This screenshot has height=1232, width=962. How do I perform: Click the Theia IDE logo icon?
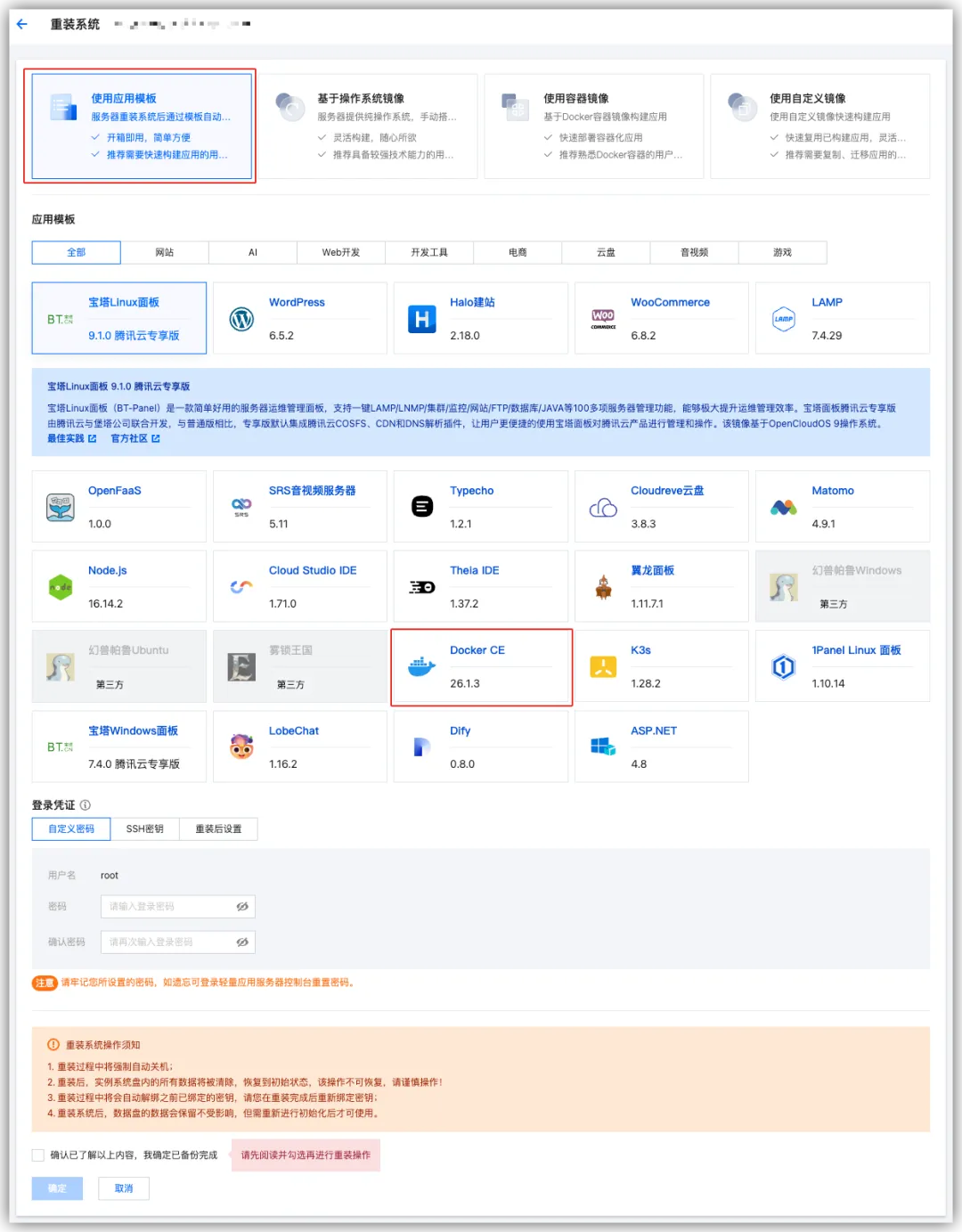(422, 587)
